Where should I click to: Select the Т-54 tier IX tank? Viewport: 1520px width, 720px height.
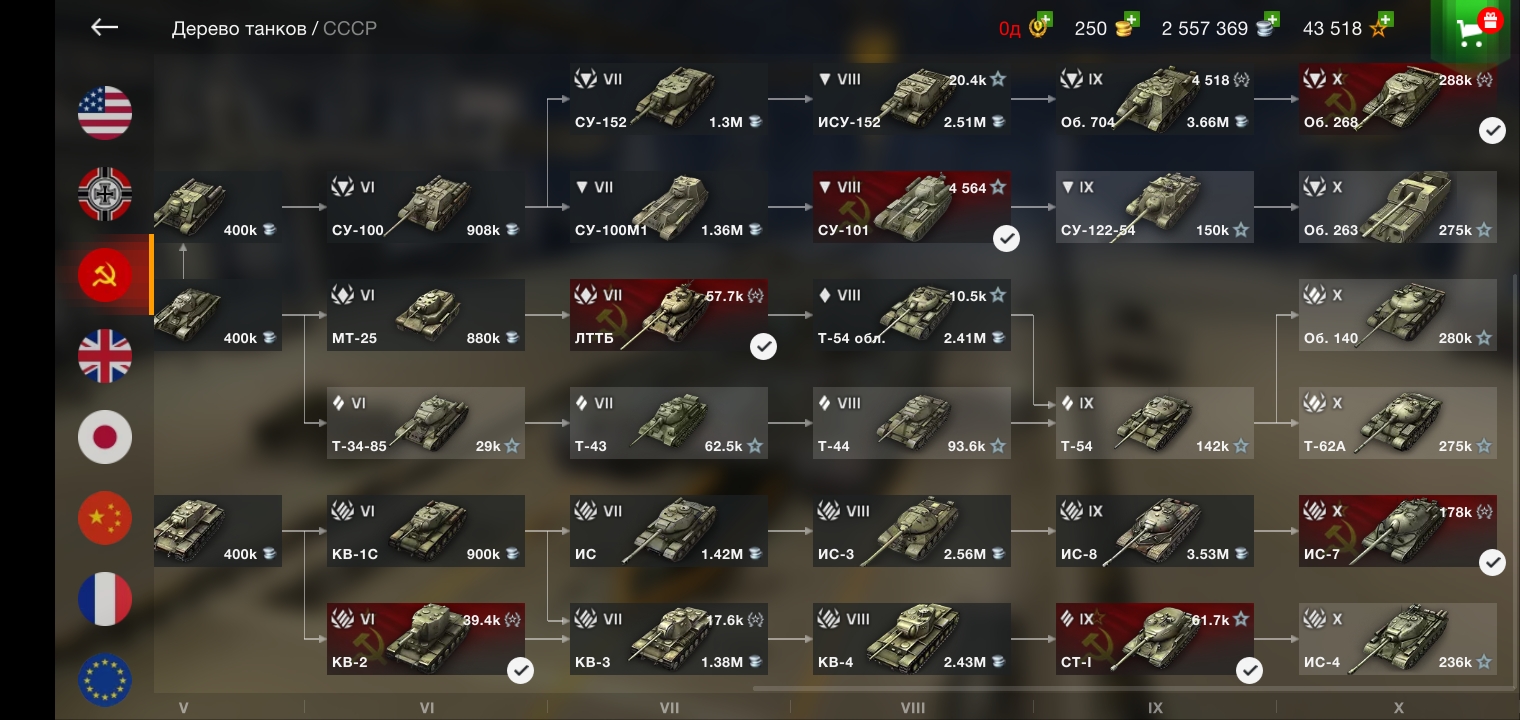tap(1155, 423)
